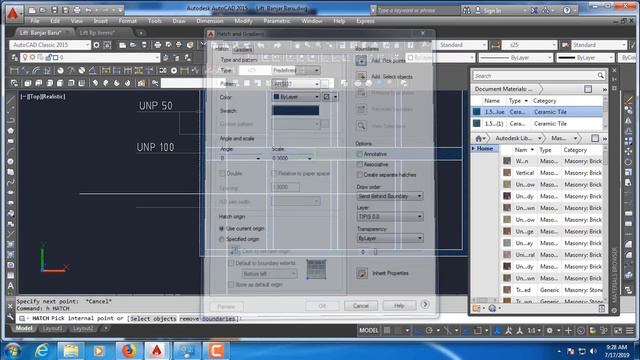The width and height of the screenshot is (640, 360).
Task: Open Windows Explorer folder icon in taskbar
Action: click(x=71, y=351)
